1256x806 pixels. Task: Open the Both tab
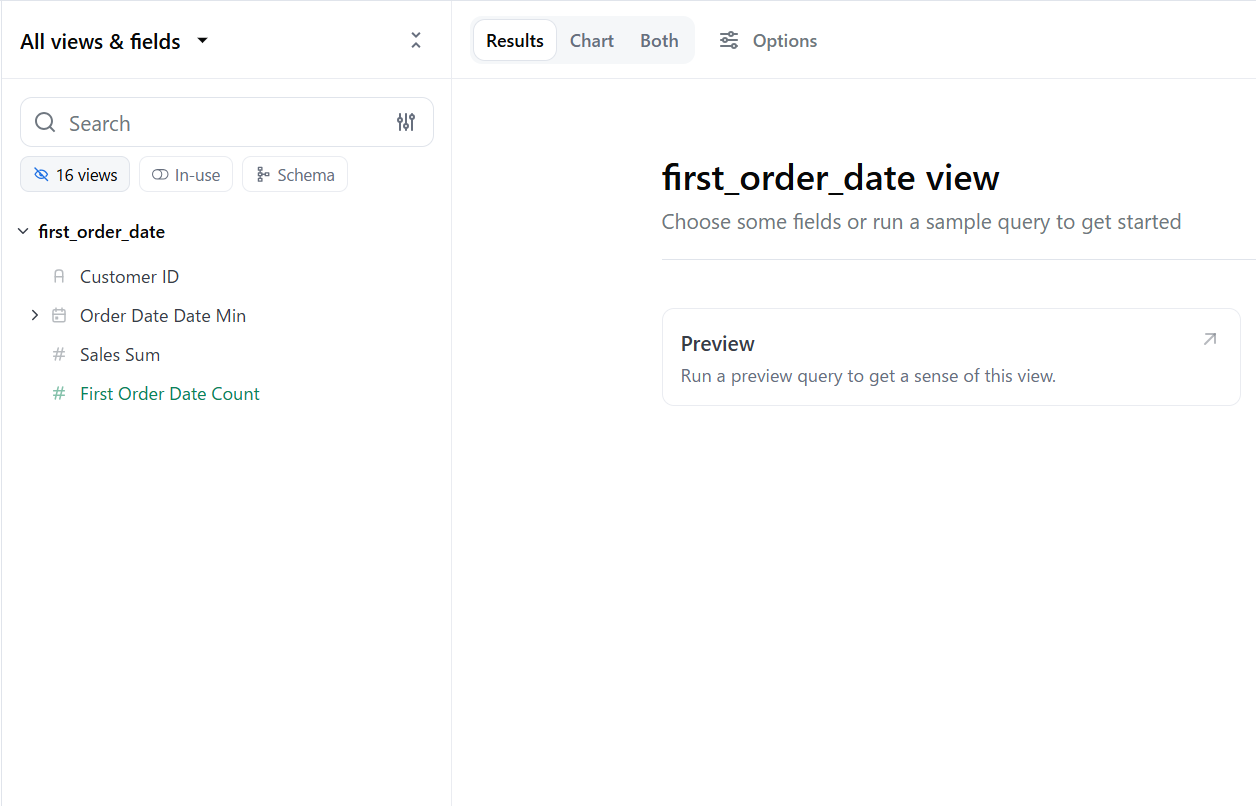pos(659,40)
